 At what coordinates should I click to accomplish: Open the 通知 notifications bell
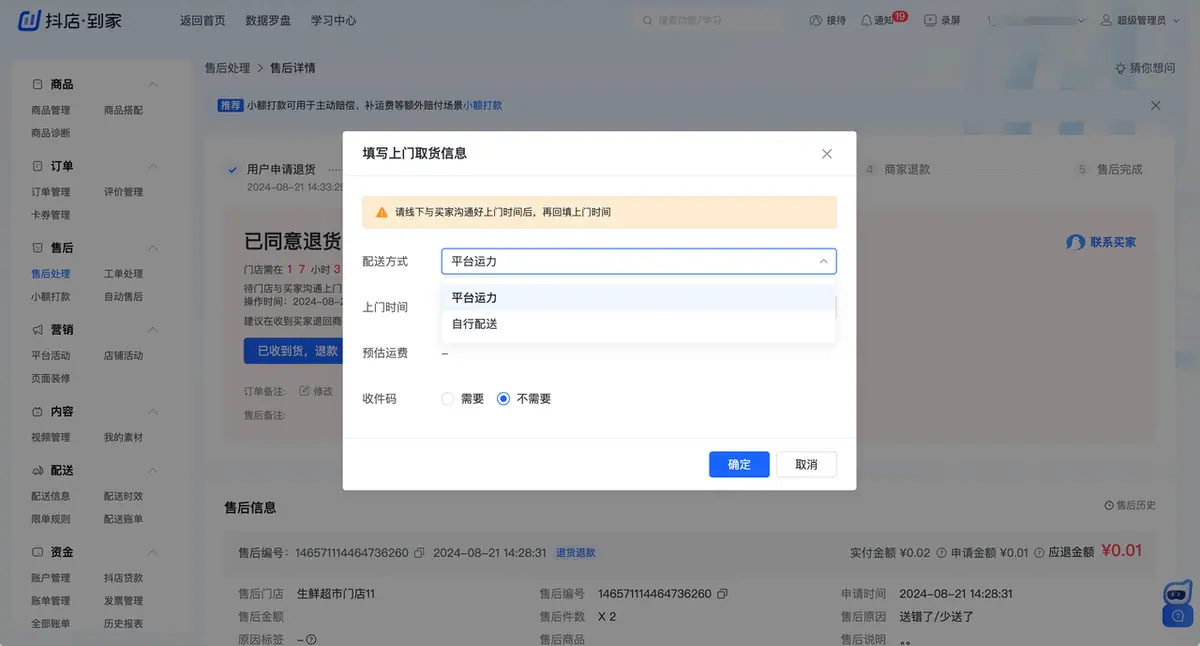[866, 20]
